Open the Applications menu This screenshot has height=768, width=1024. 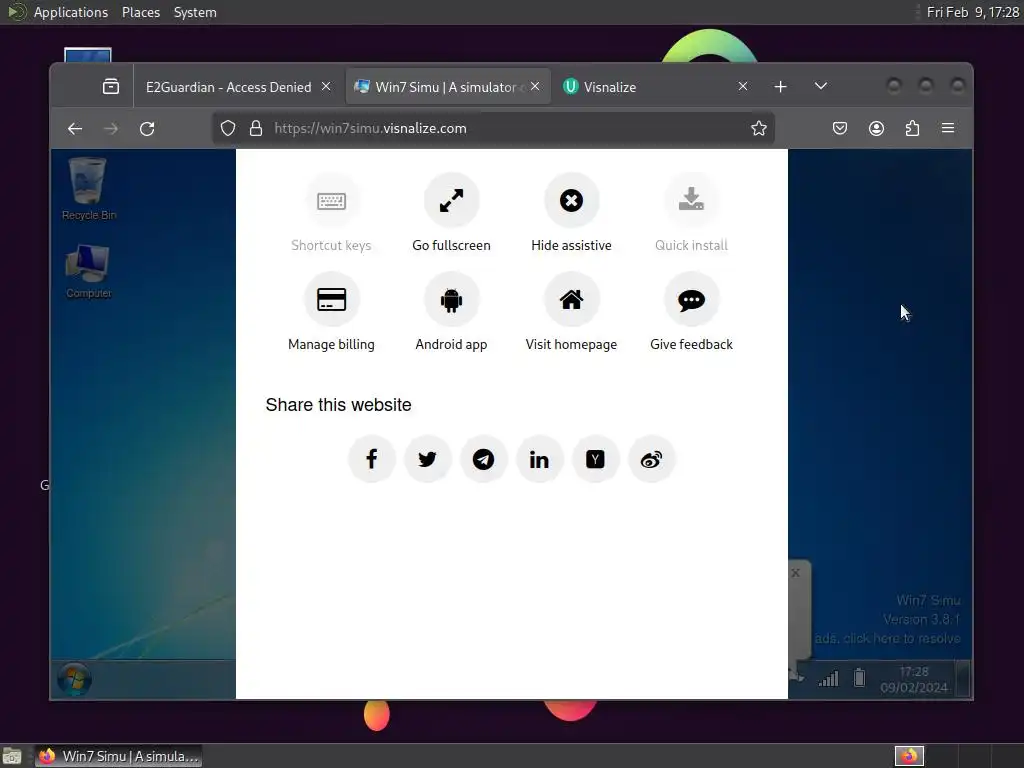coord(71,12)
